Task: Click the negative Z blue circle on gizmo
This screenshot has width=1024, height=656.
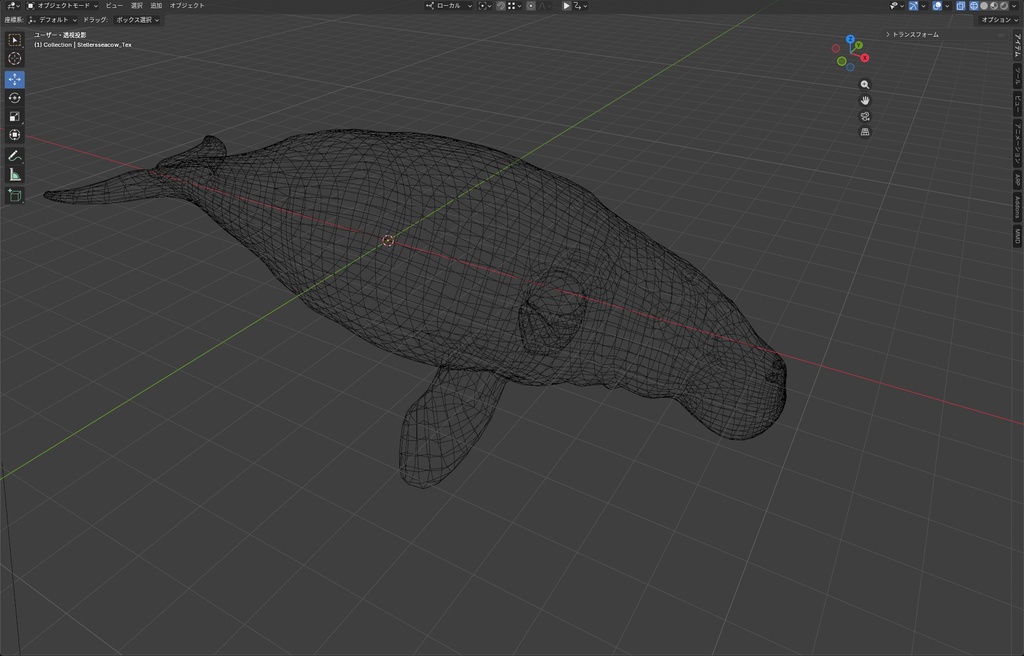Action: point(850,67)
